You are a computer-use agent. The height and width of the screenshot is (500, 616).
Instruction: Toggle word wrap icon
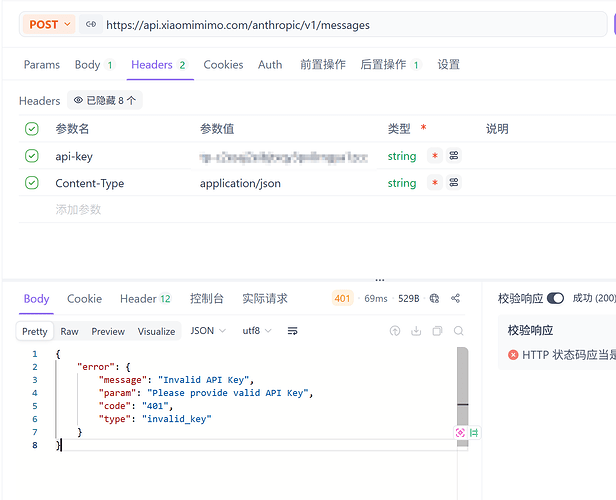pos(293,331)
